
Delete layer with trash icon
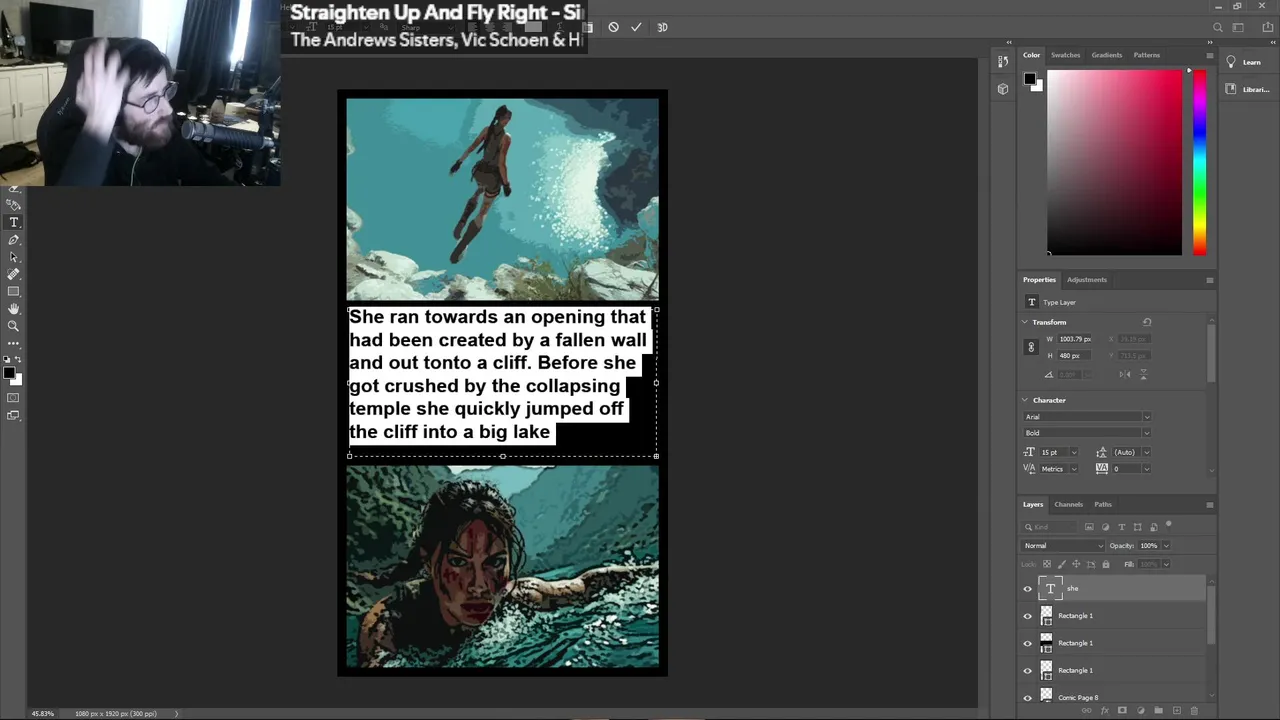[1194, 710]
